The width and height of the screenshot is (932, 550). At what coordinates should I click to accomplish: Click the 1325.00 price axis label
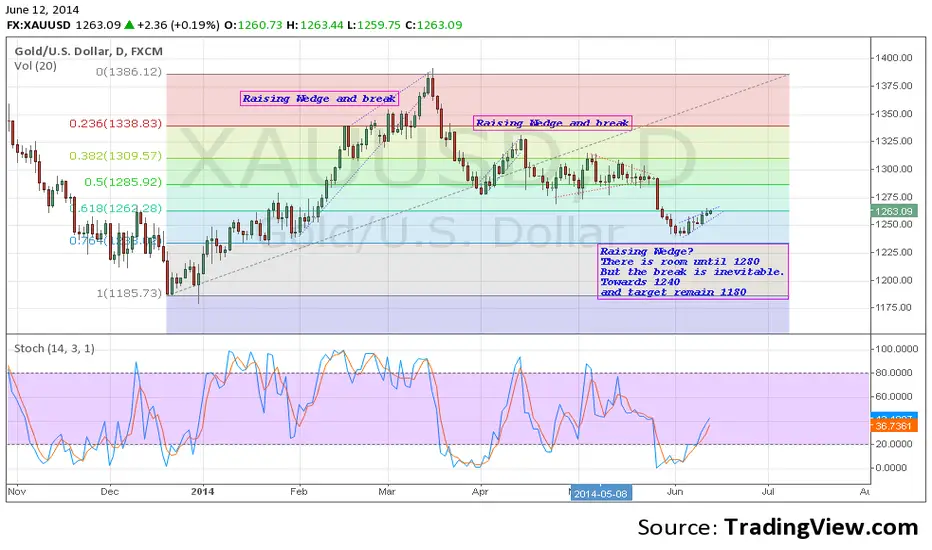[893, 141]
